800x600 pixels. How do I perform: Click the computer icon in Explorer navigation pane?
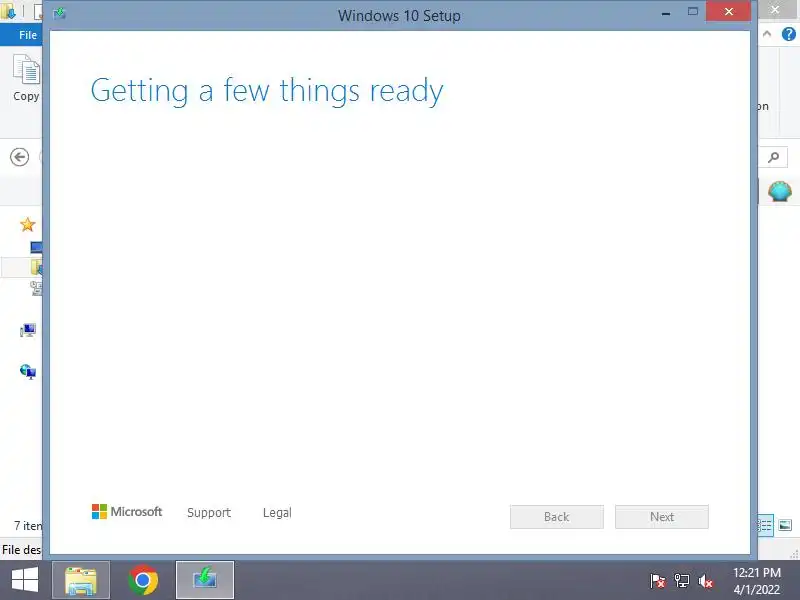tap(28, 330)
